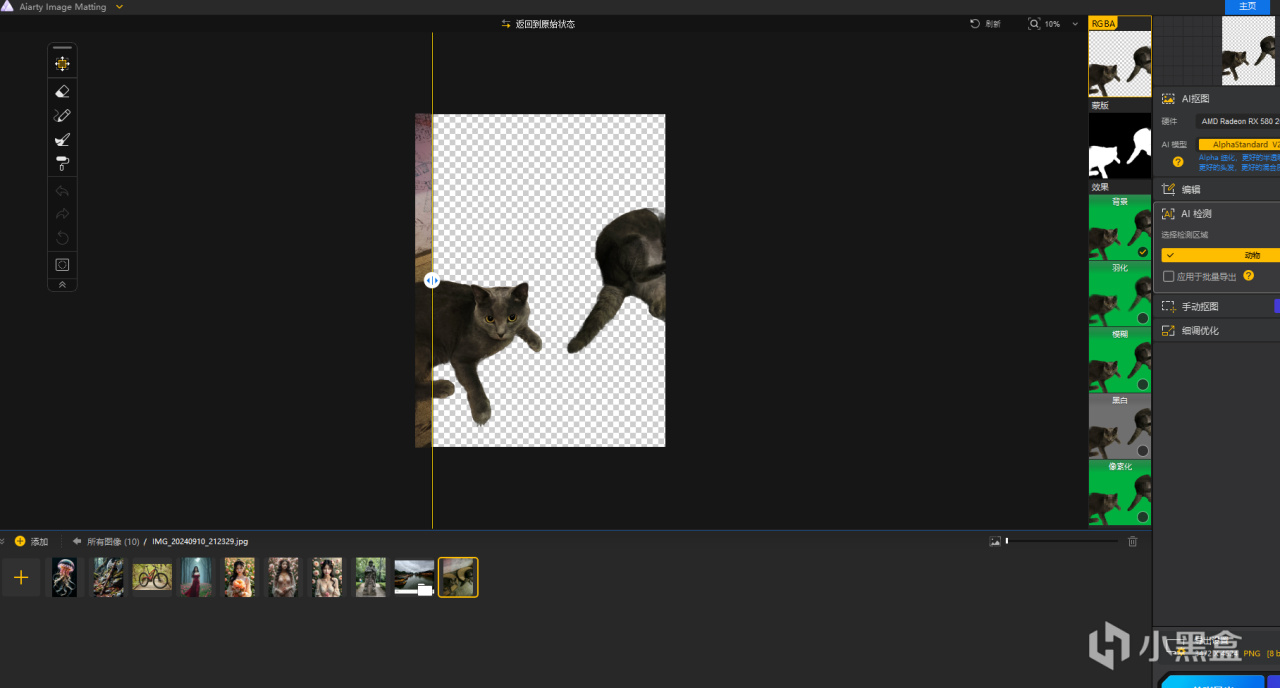Open the 硬件 AMD Radeon dropdown
The height and width of the screenshot is (688, 1280).
1238,121
